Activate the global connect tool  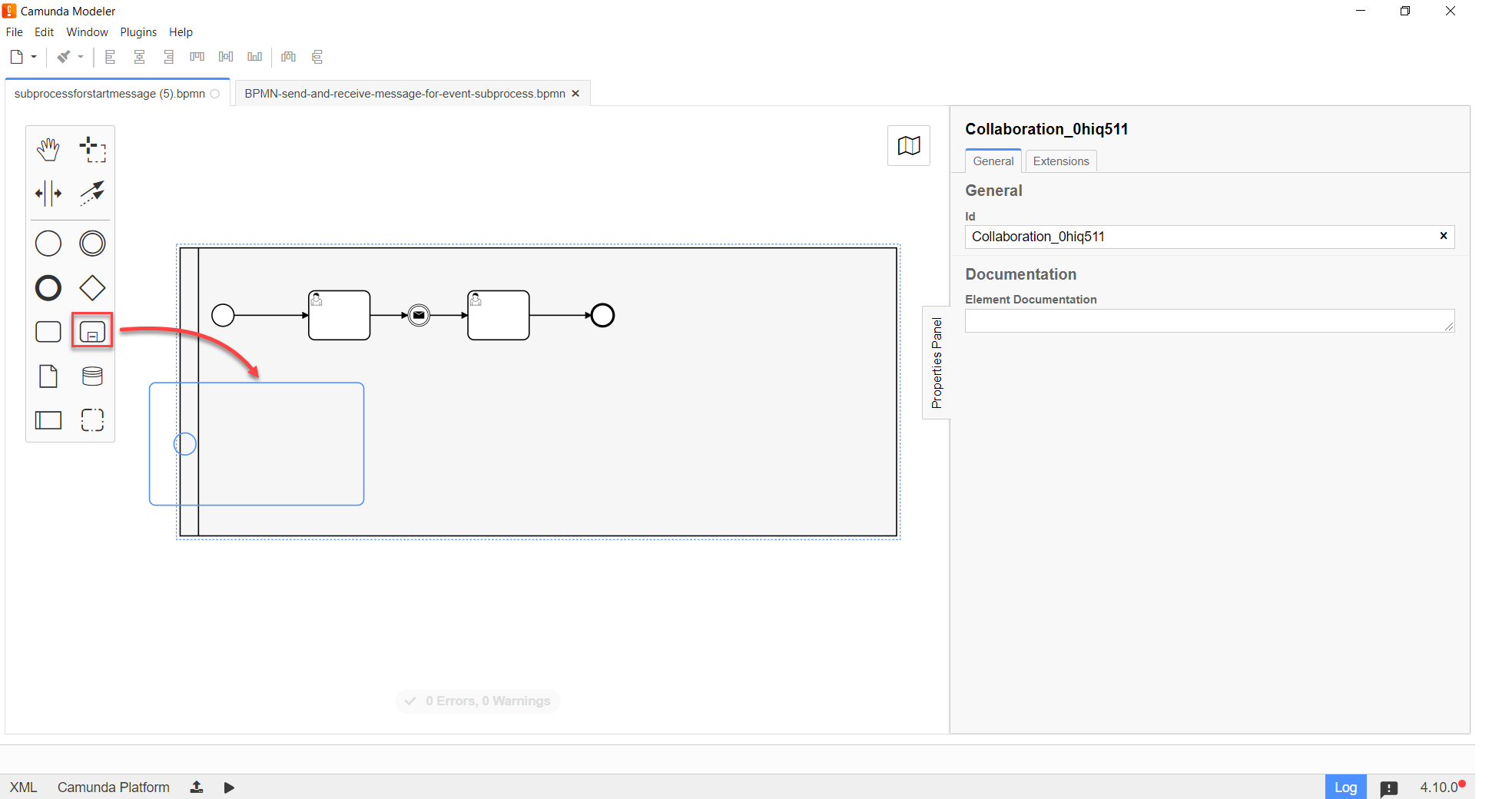pos(92,194)
